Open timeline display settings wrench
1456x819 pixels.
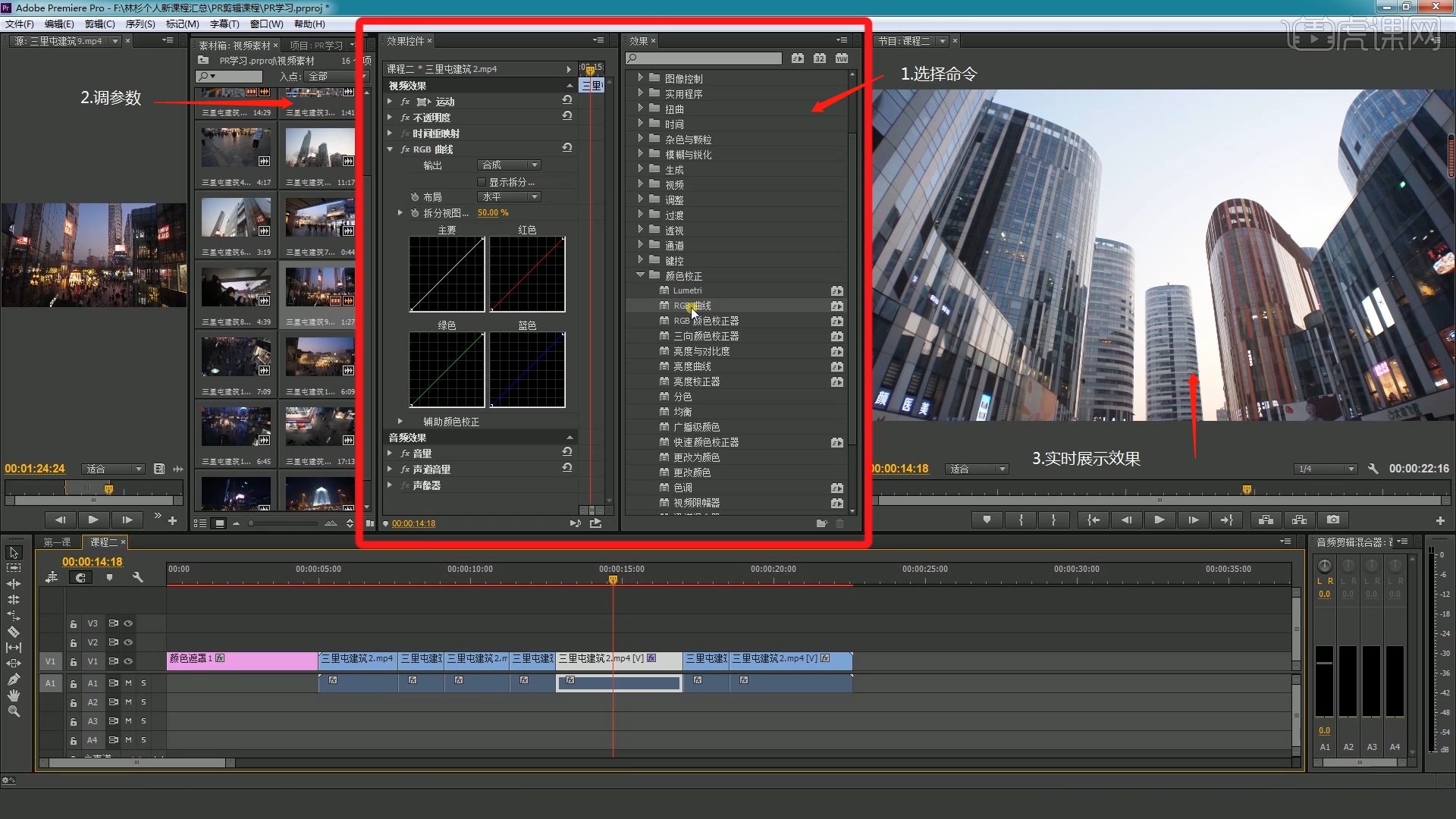coord(137,578)
